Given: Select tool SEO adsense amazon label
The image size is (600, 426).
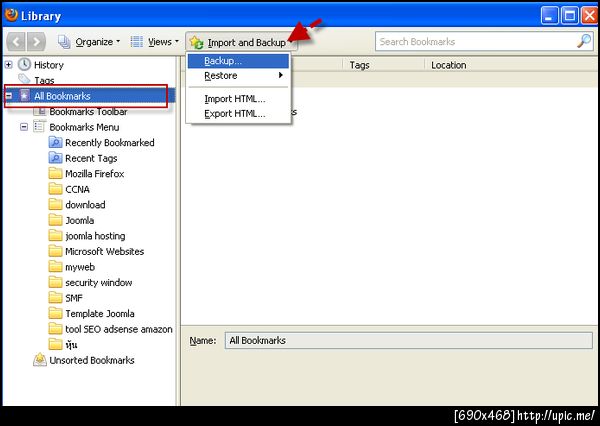Looking at the screenshot, I should click(x=119, y=329).
